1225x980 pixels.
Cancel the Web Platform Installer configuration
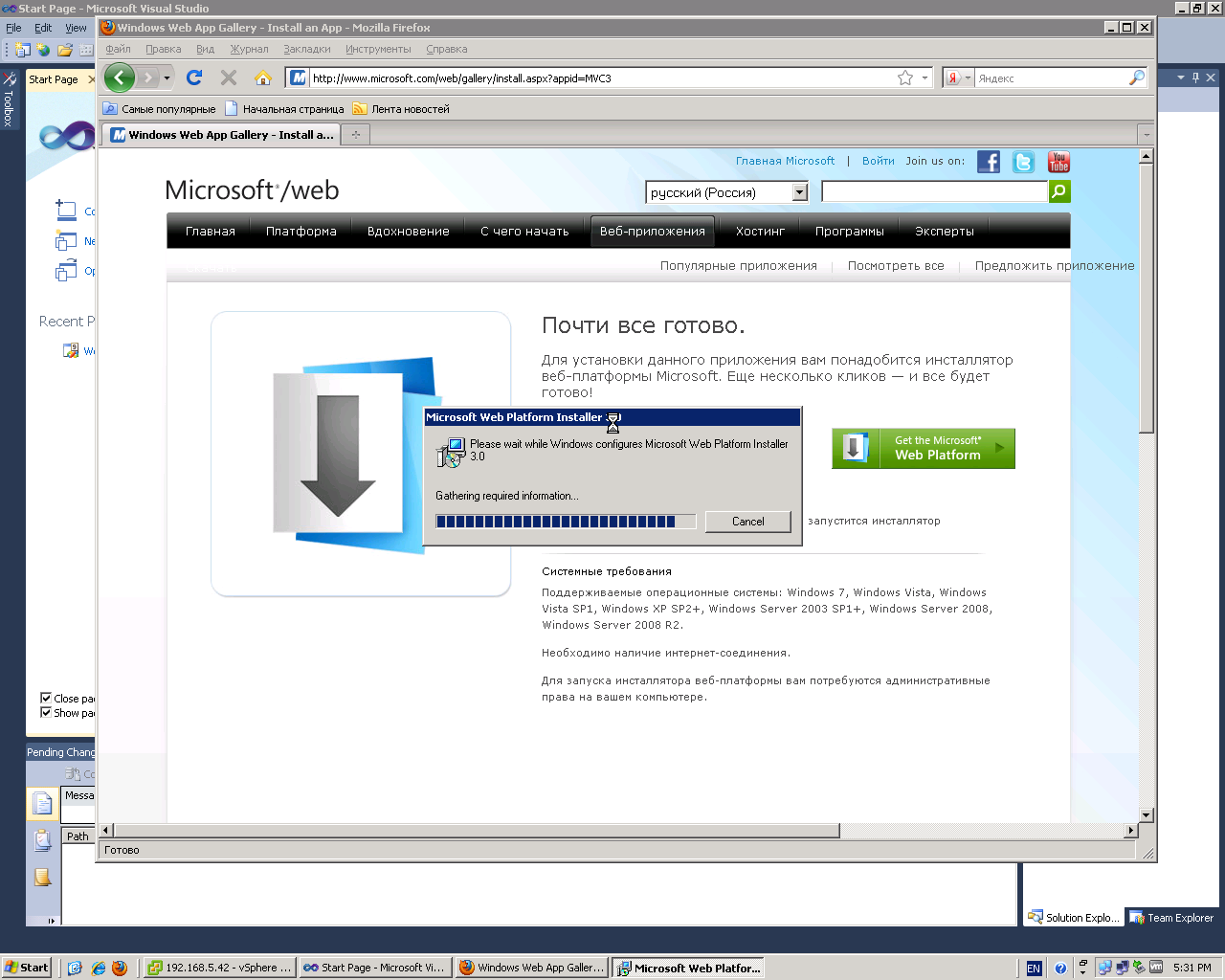tap(748, 522)
